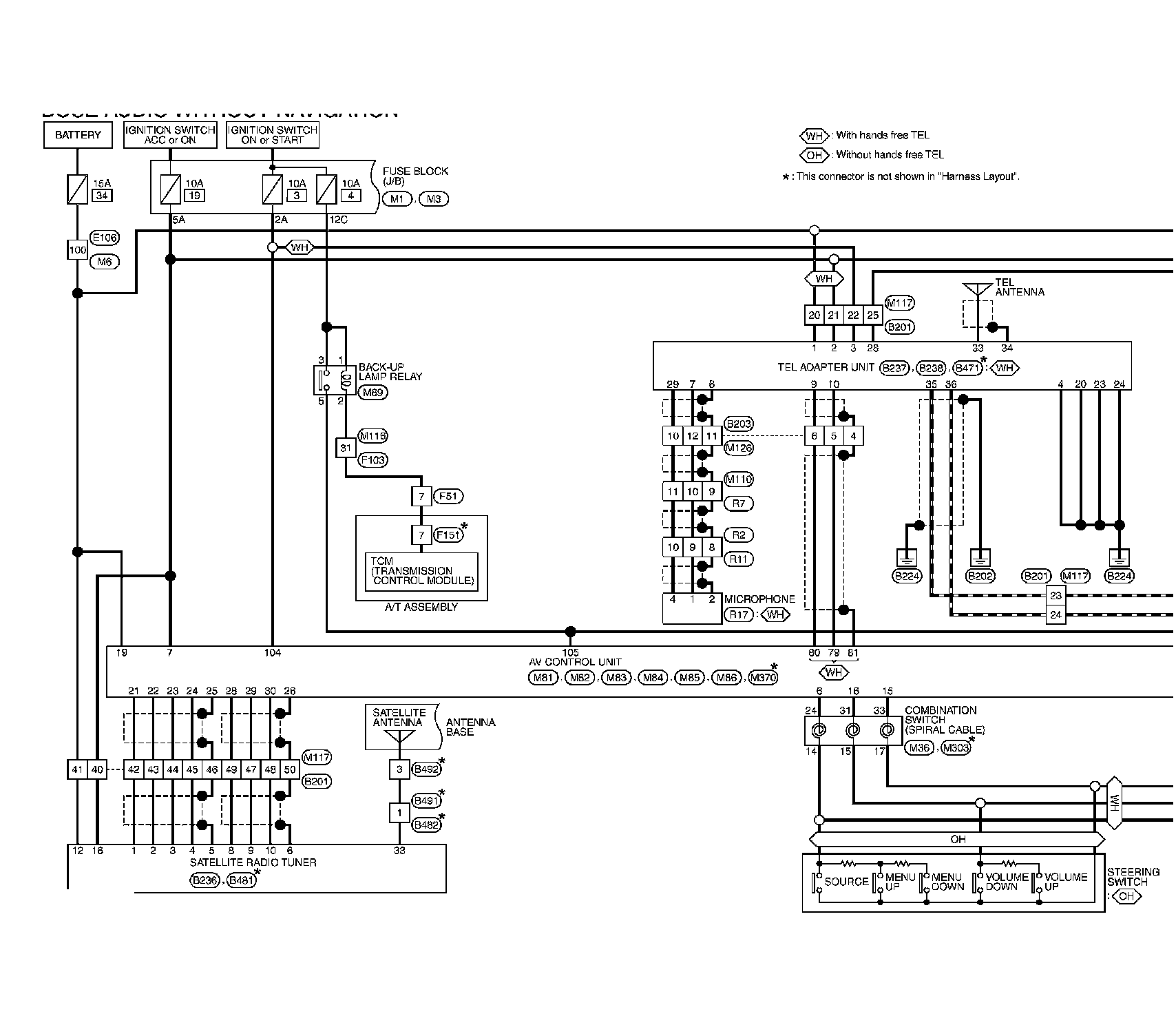
Task: Click the SOURCE steering switch symbol
Action: point(819,882)
